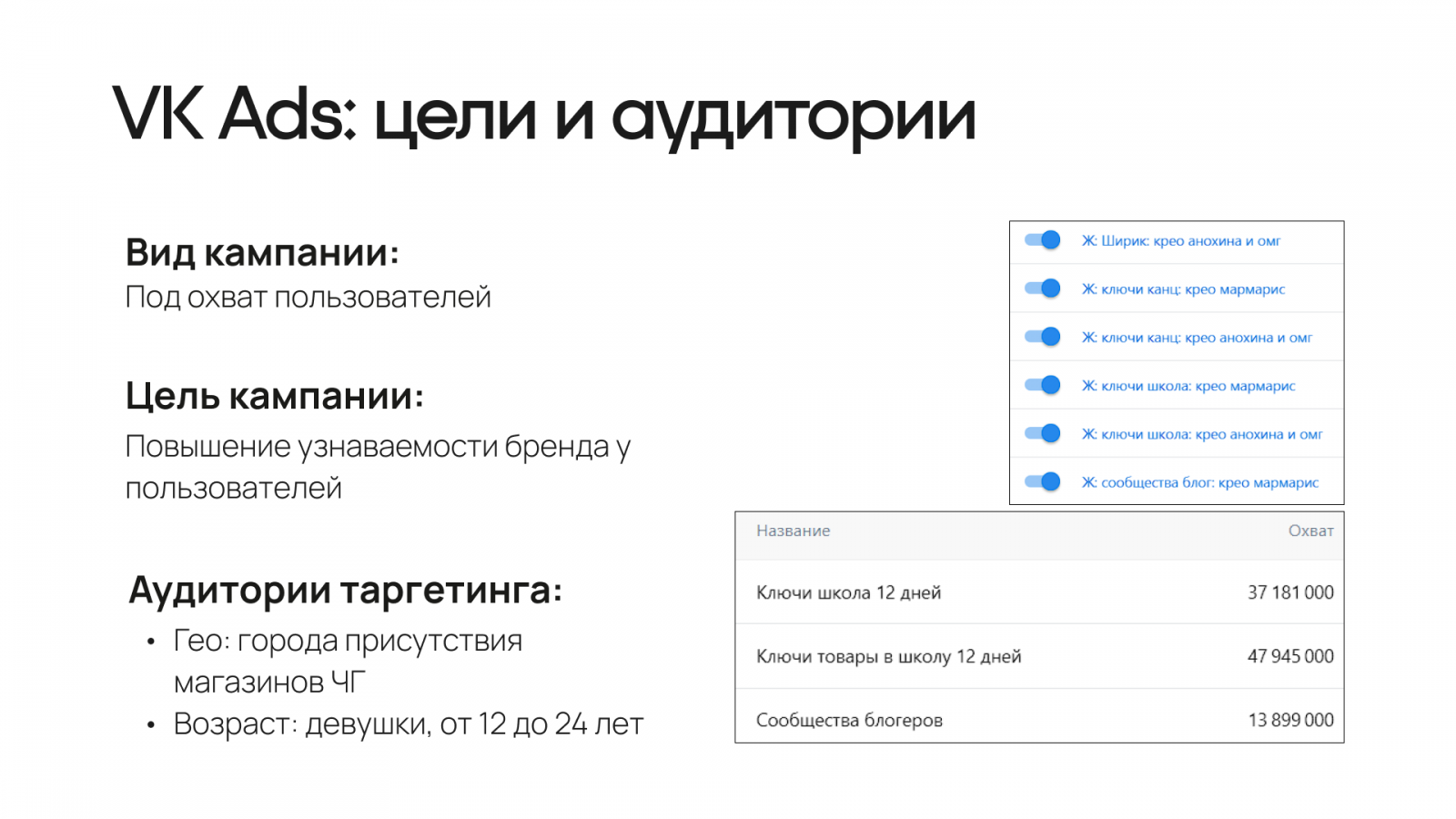Click bullet "Гео: города присутствия магазинов ЧГ"
This screenshot has height=819, width=1456.
[x=348, y=661]
